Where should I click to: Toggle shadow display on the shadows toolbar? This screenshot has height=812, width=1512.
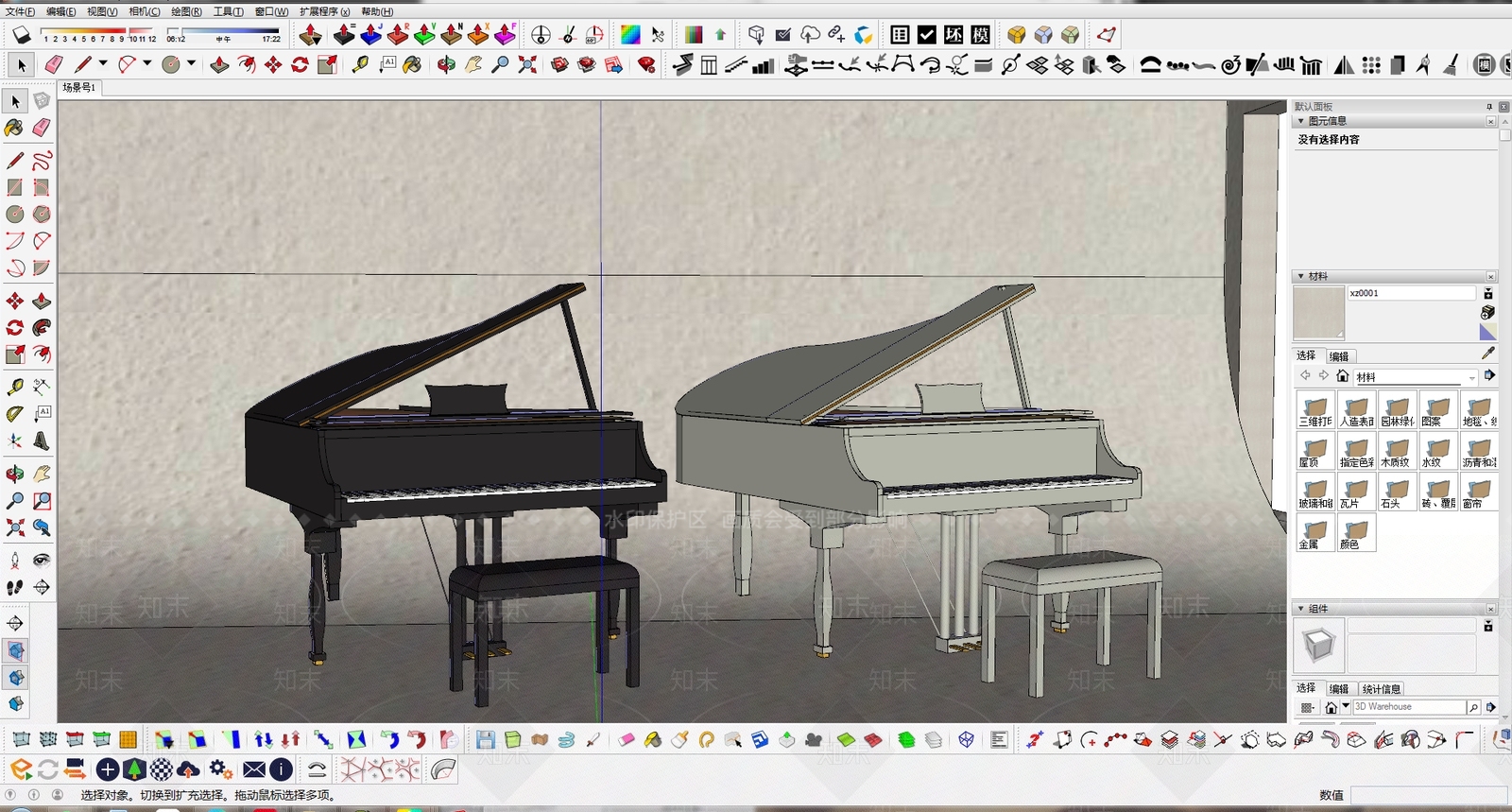pyautogui.click(x=21, y=36)
